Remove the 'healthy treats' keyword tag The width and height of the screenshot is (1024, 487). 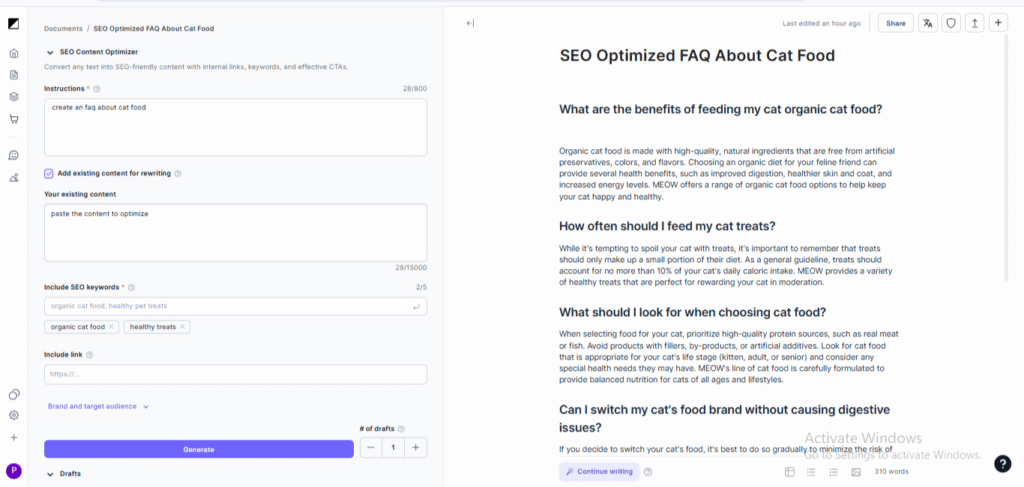183,327
